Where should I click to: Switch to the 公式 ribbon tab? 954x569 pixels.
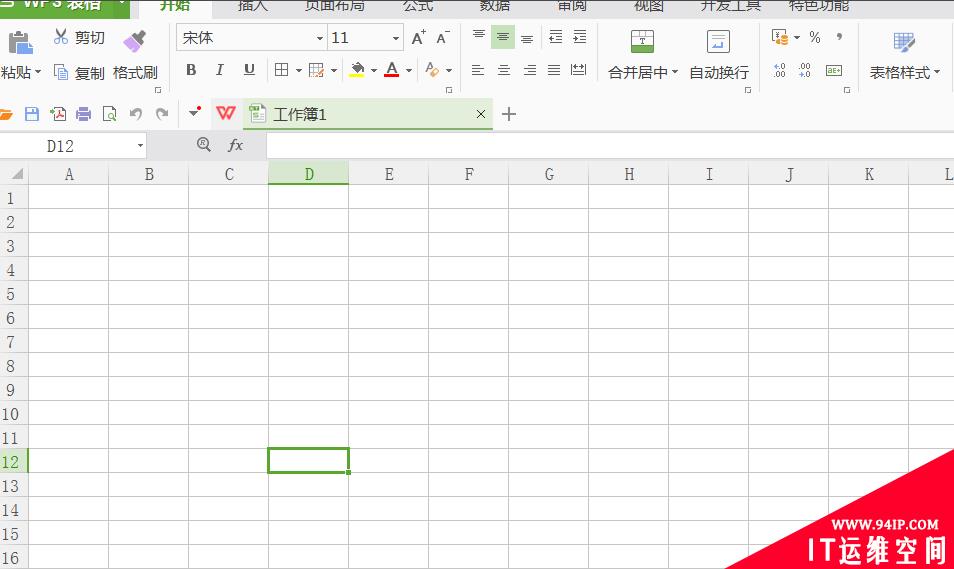pos(418,6)
